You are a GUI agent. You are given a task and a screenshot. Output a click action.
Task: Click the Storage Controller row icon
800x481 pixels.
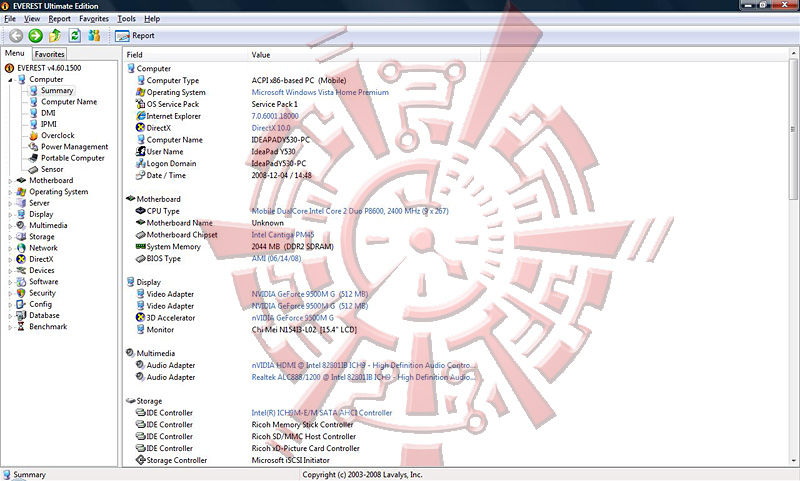(140, 460)
